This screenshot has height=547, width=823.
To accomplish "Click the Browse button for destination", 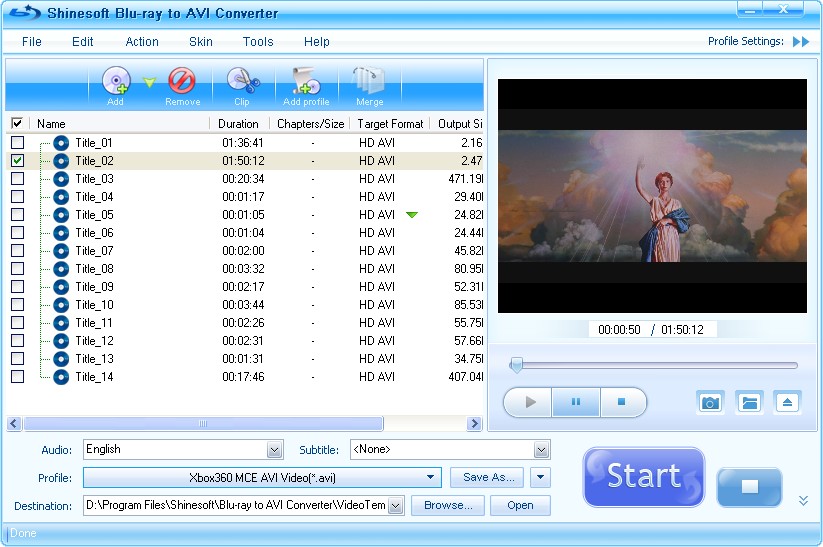I will tap(448, 505).
